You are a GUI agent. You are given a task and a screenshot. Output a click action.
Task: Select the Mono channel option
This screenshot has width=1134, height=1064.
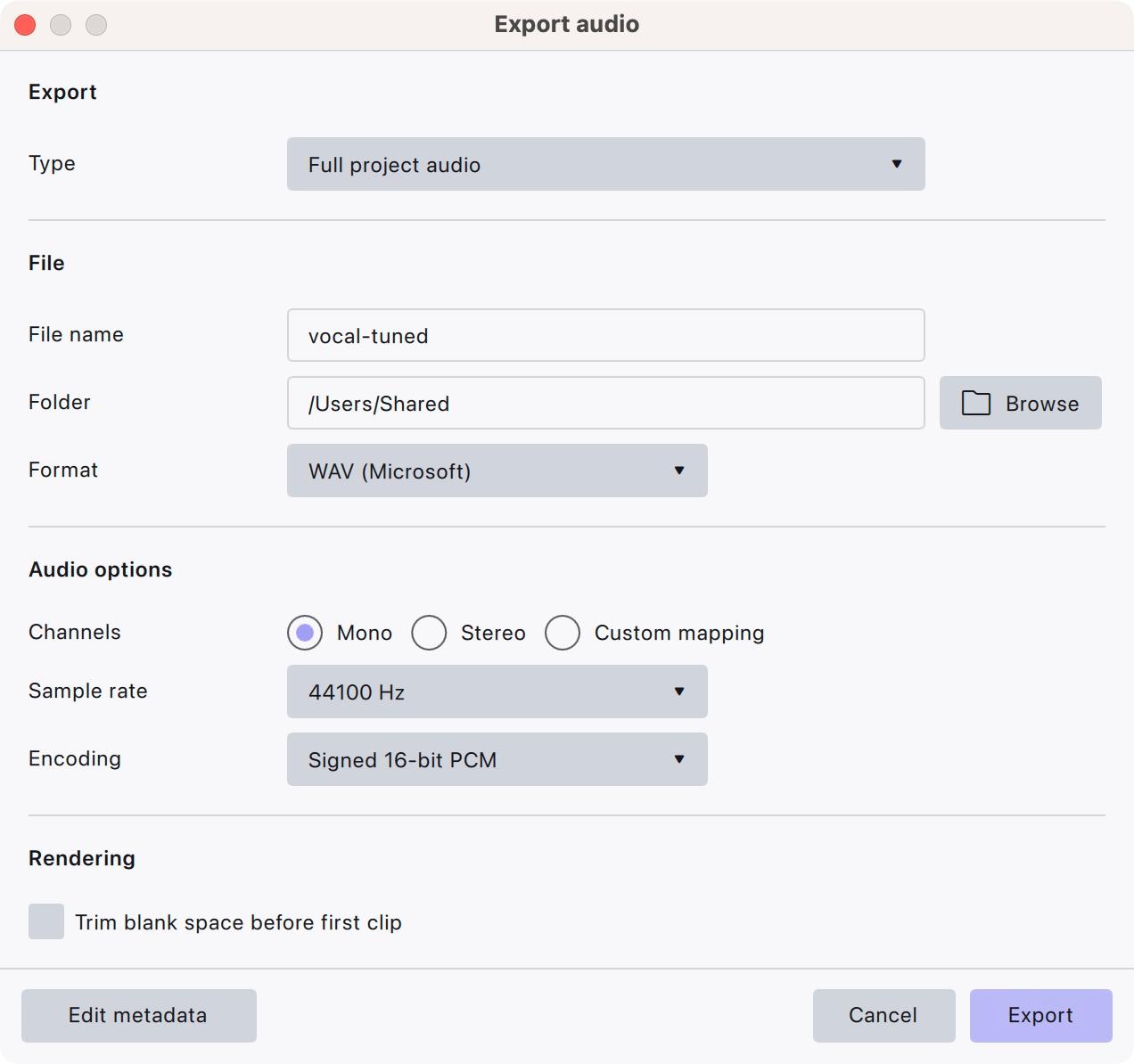click(305, 633)
